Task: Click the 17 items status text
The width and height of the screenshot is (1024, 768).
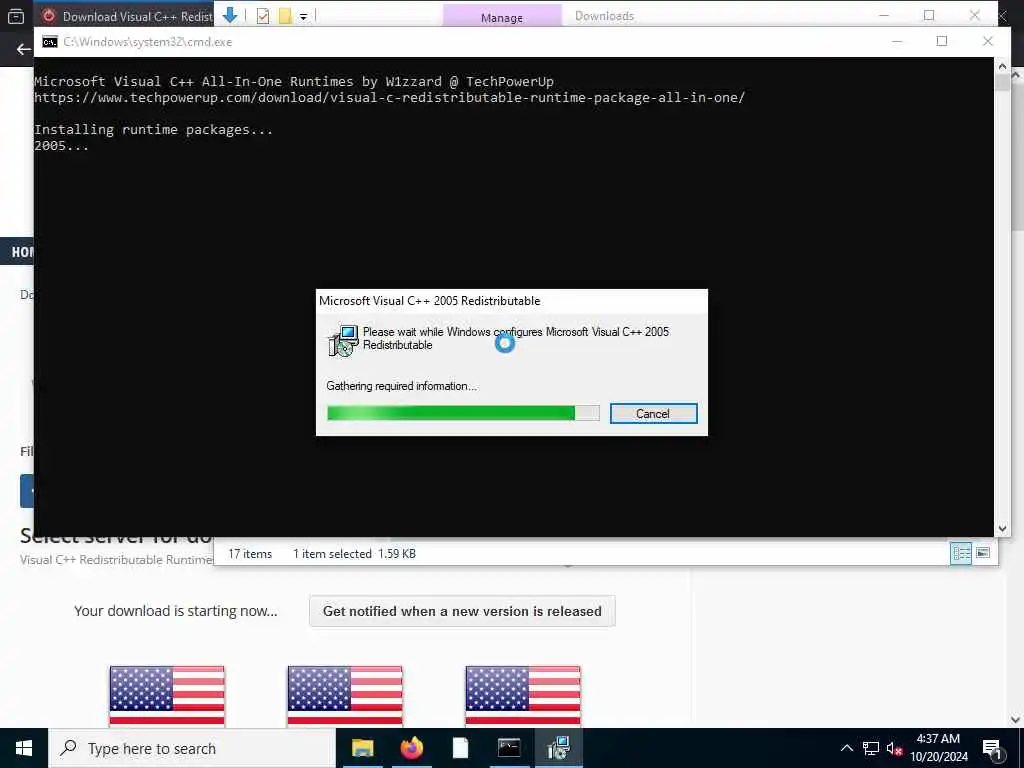Action: click(x=250, y=554)
